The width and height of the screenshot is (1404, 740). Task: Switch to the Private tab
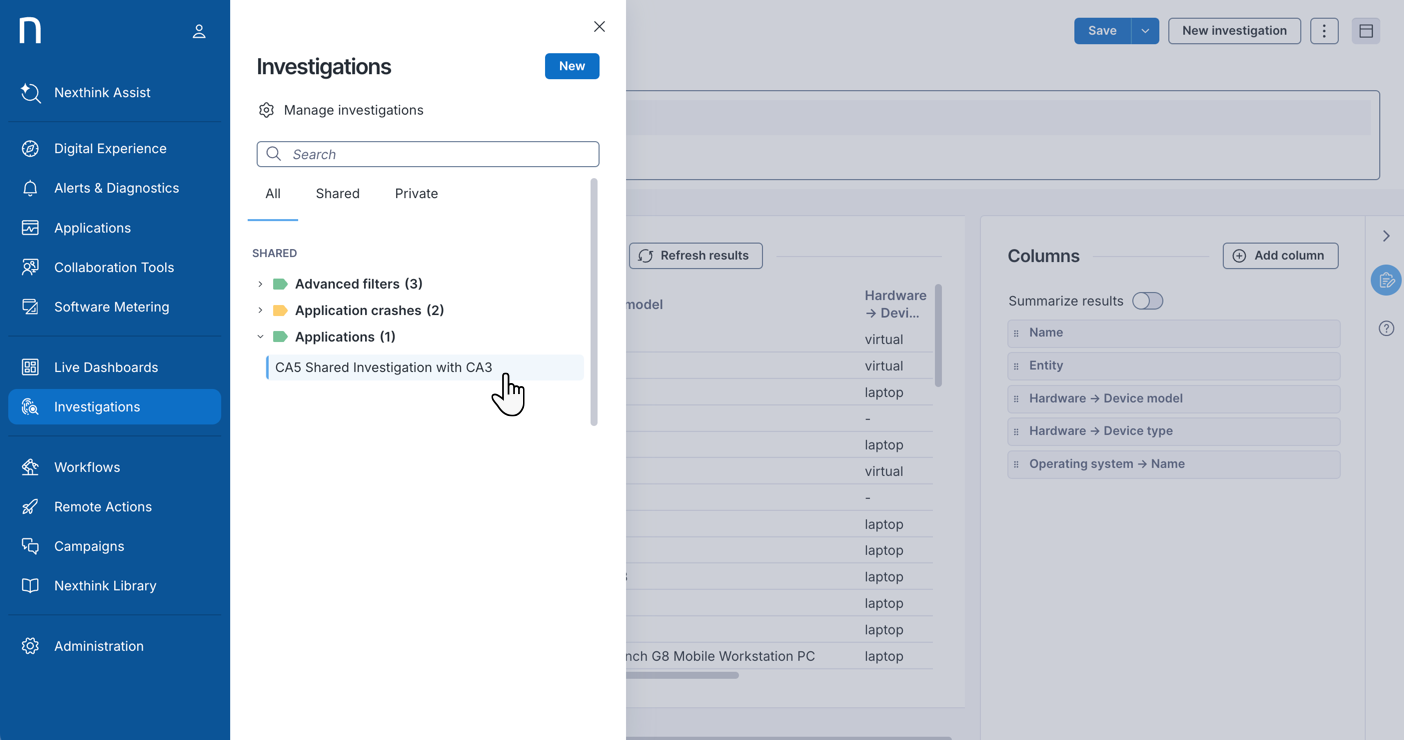tap(416, 194)
